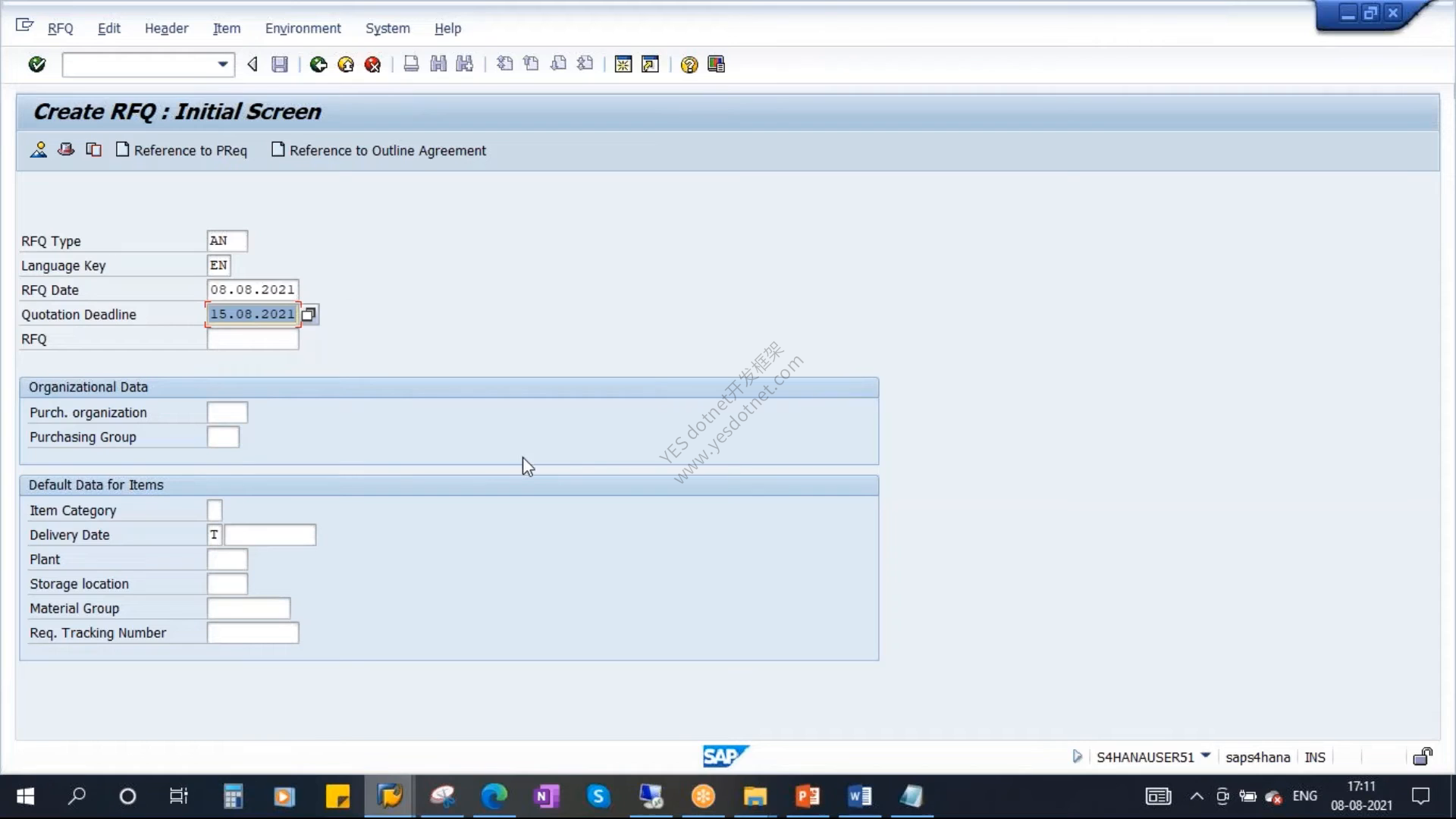Click the Material Group input field
This screenshot has width=1456, height=819.
pyautogui.click(x=249, y=608)
